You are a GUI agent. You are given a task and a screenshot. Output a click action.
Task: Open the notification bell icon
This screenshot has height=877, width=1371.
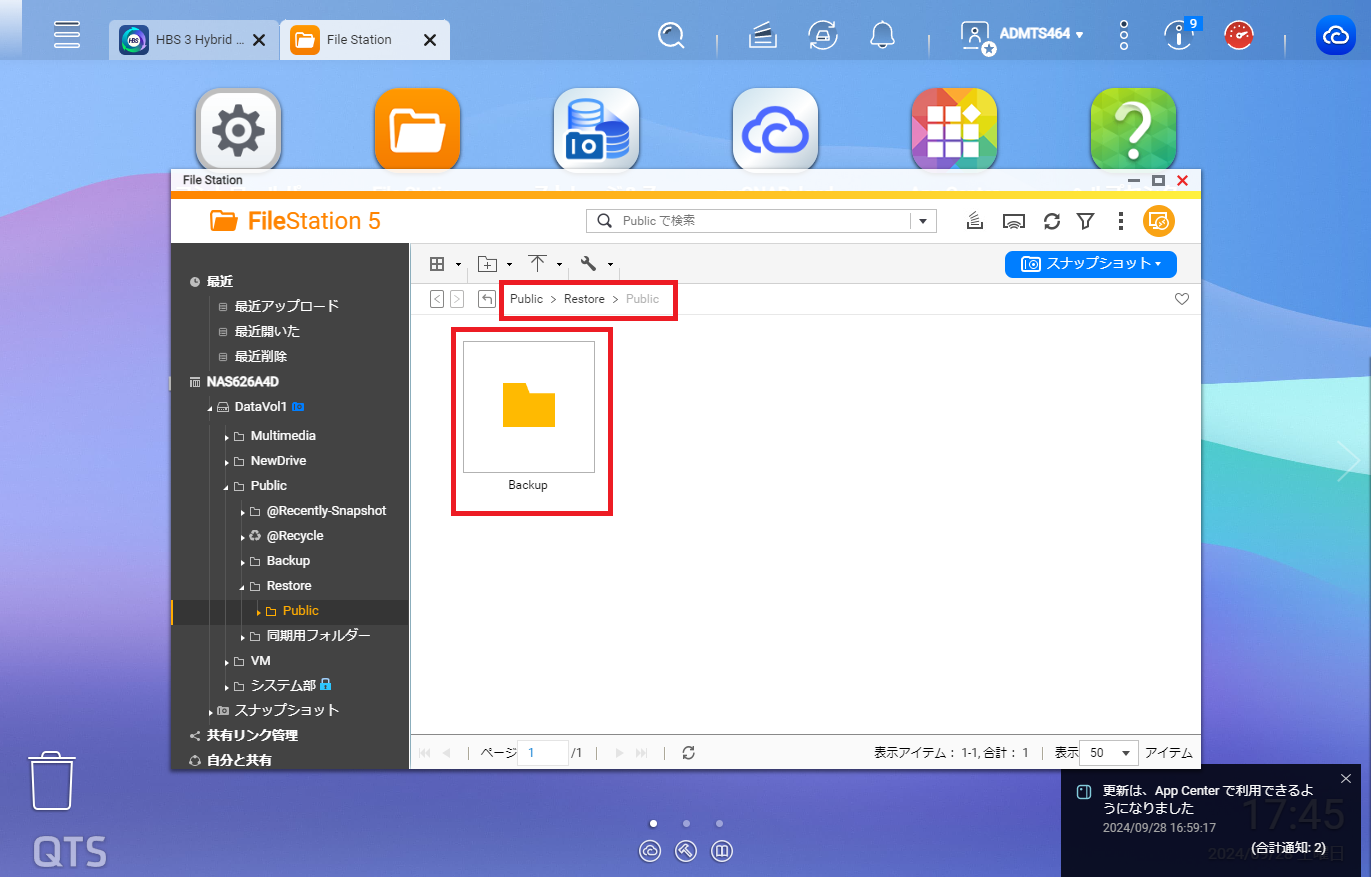[x=882, y=36]
